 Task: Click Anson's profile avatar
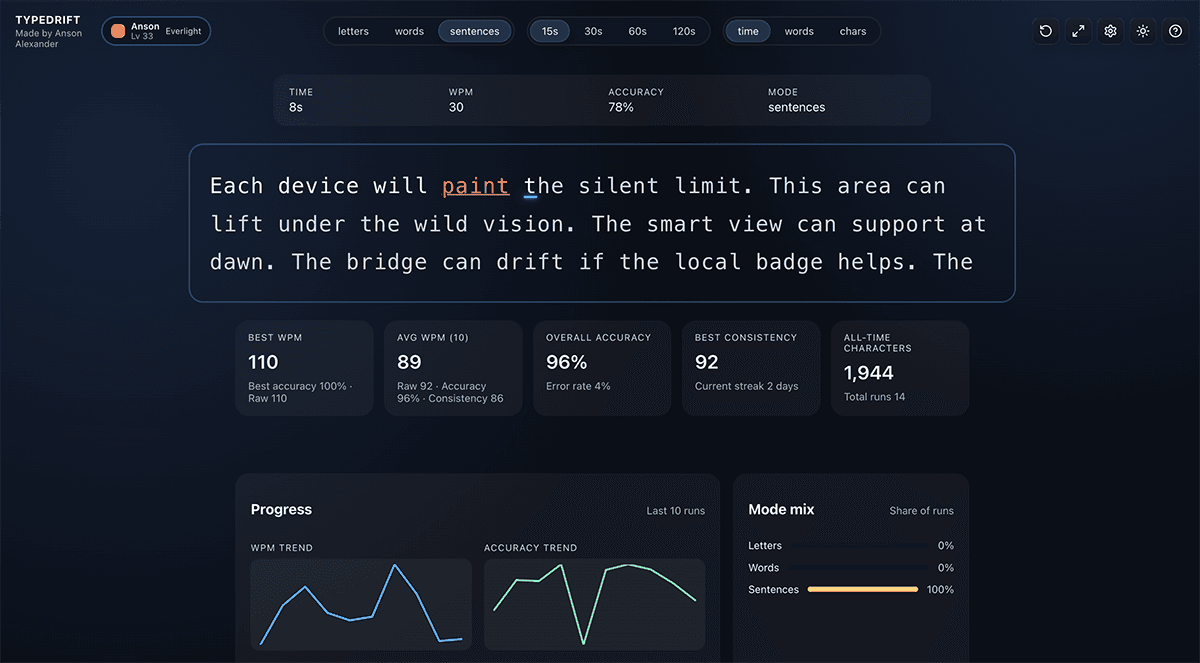pos(120,31)
